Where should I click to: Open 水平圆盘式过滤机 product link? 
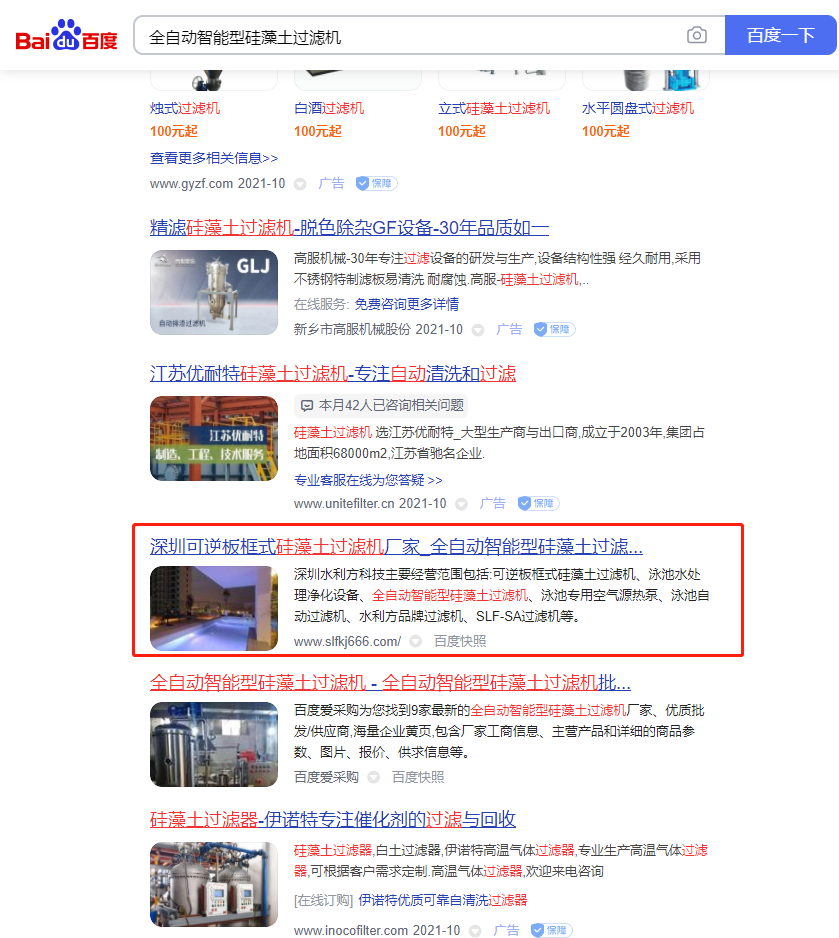[x=637, y=108]
